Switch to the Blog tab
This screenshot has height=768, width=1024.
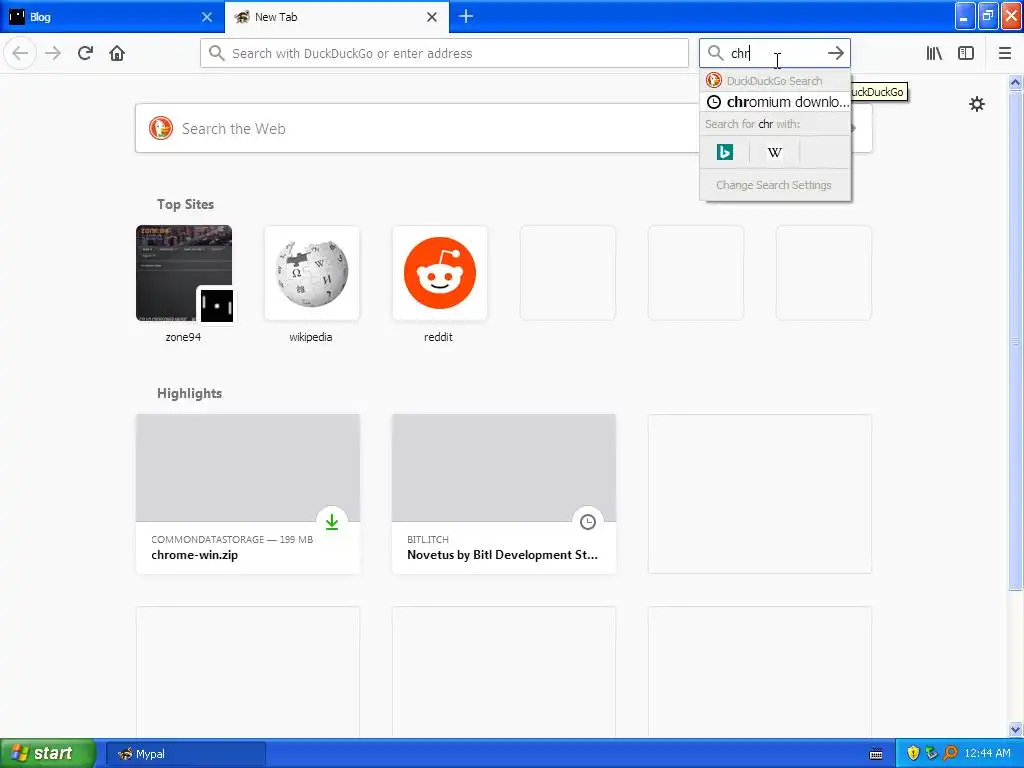[x=112, y=17]
